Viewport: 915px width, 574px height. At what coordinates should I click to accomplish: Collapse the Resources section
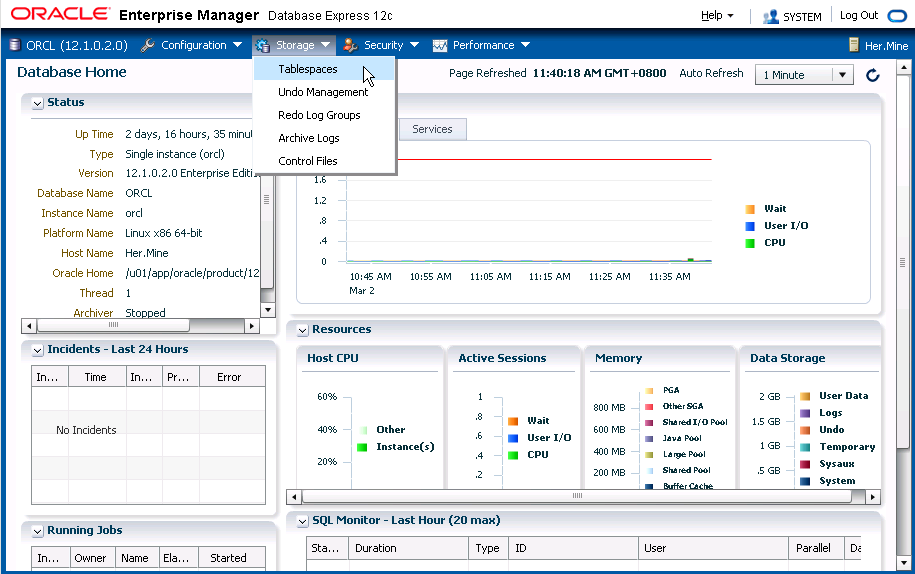(x=302, y=330)
